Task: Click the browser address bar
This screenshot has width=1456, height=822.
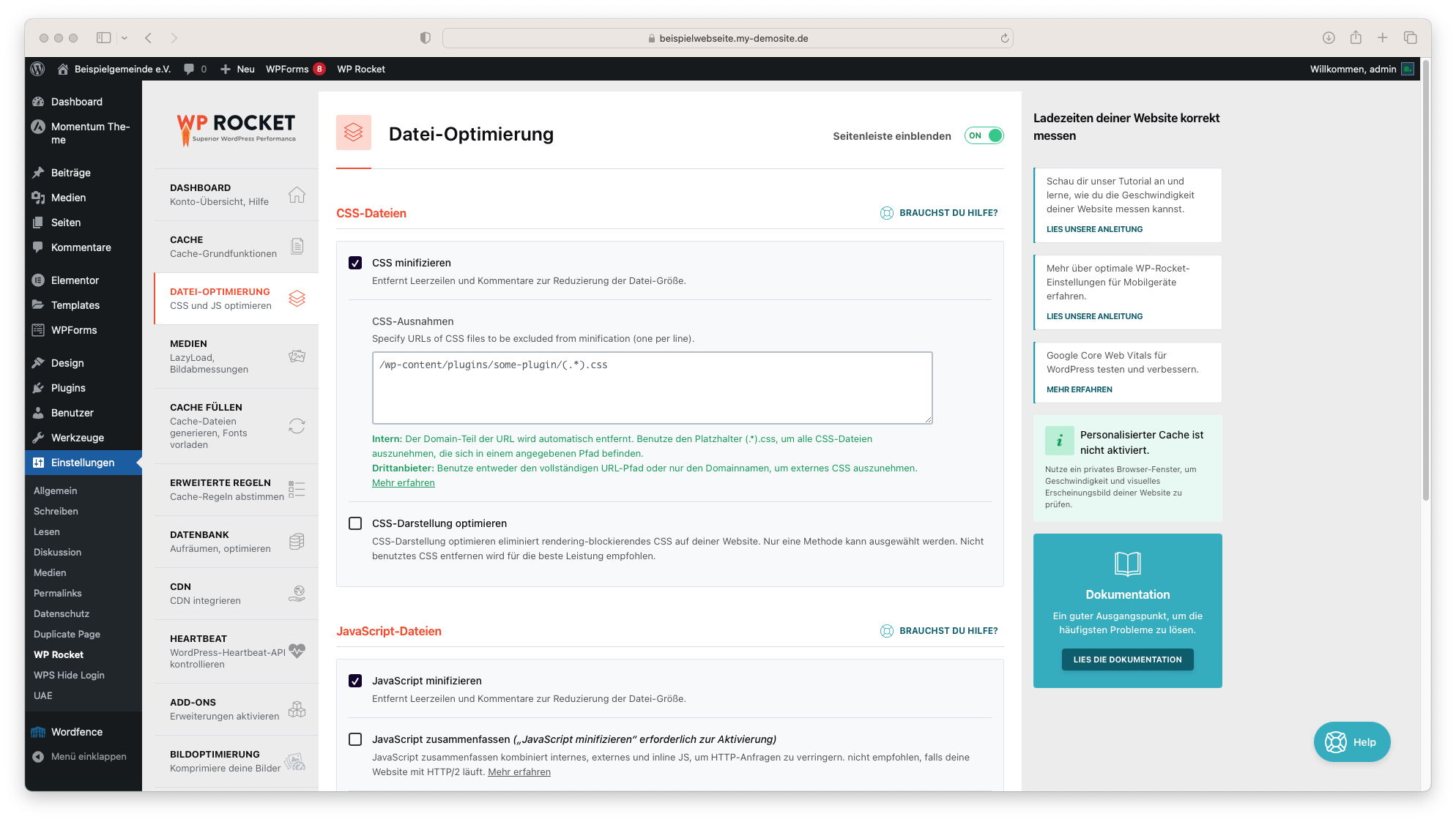Action: [727, 38]
